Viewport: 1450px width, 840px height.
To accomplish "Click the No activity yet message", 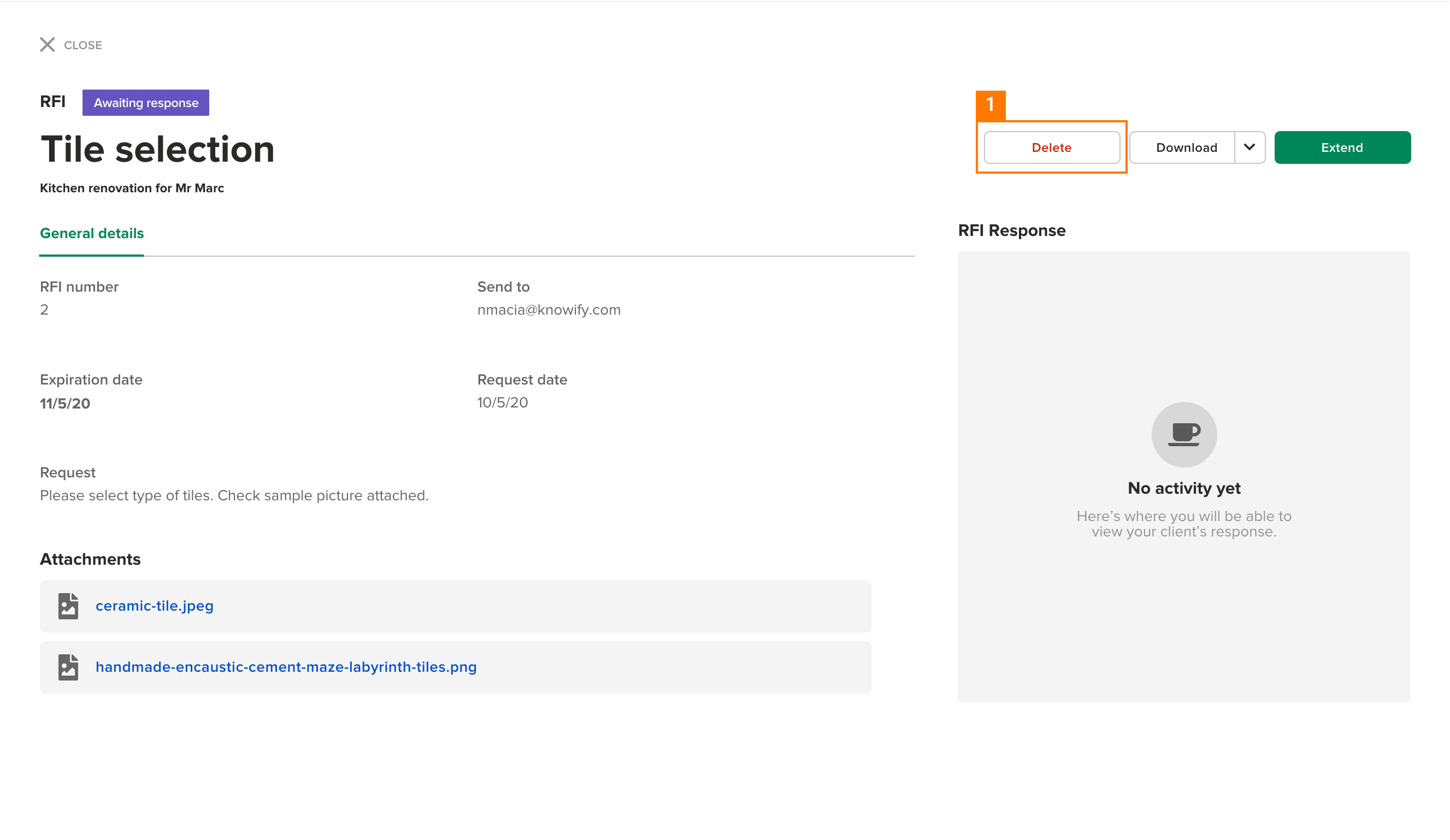I will point(1183,488).
